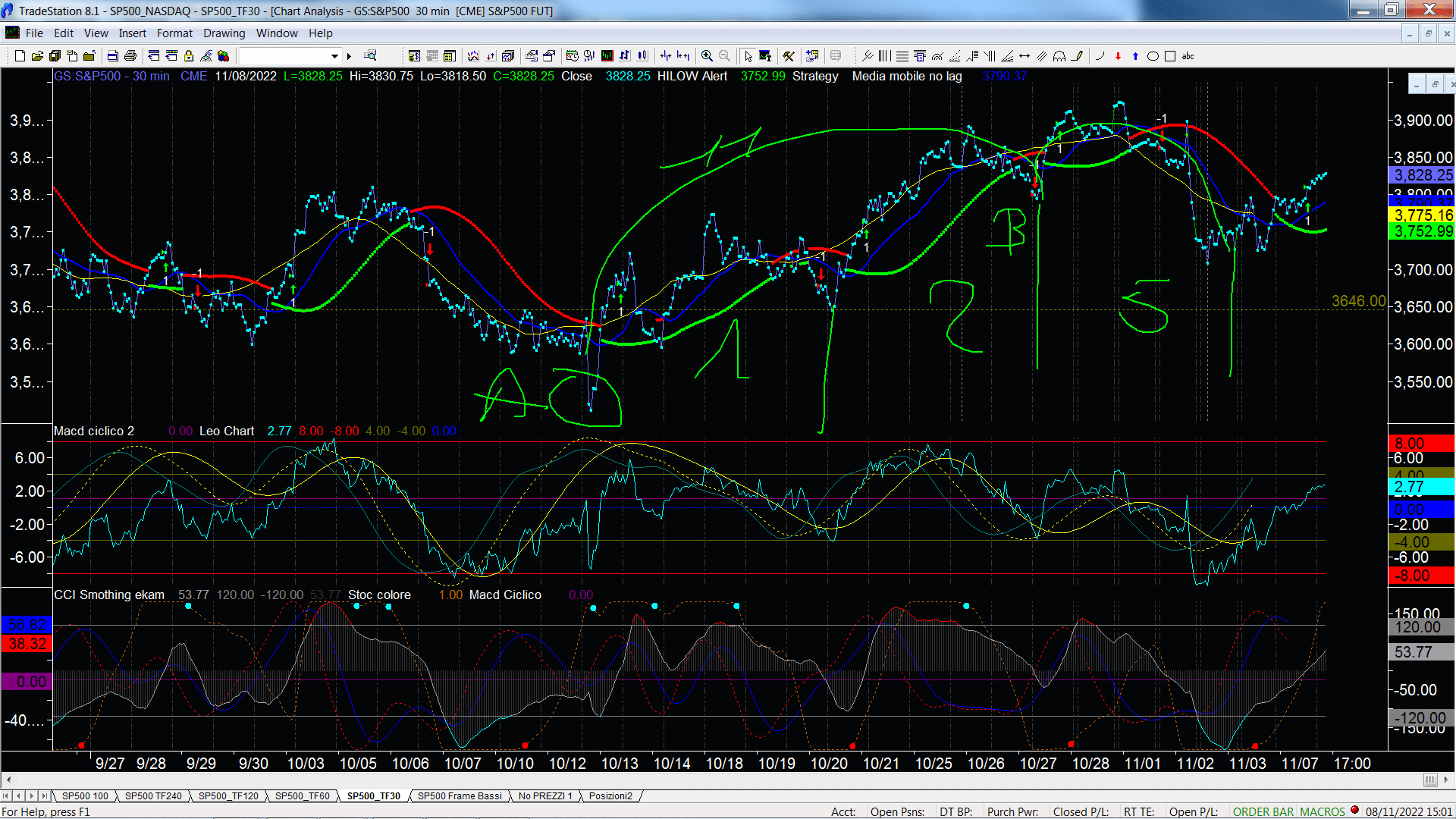Image resolution: width=1456 pixels, height=819 pixels.
Task: Click the horizontal scrollbar right arrow
Action: (x=1447, y=780)
